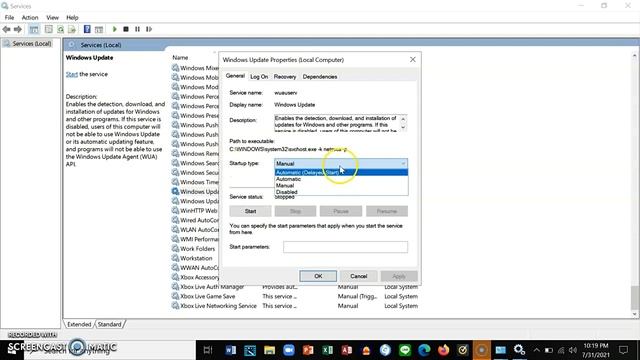Switch to the Standard view tab
Screen dimensions: 640x360
(109, 324)
